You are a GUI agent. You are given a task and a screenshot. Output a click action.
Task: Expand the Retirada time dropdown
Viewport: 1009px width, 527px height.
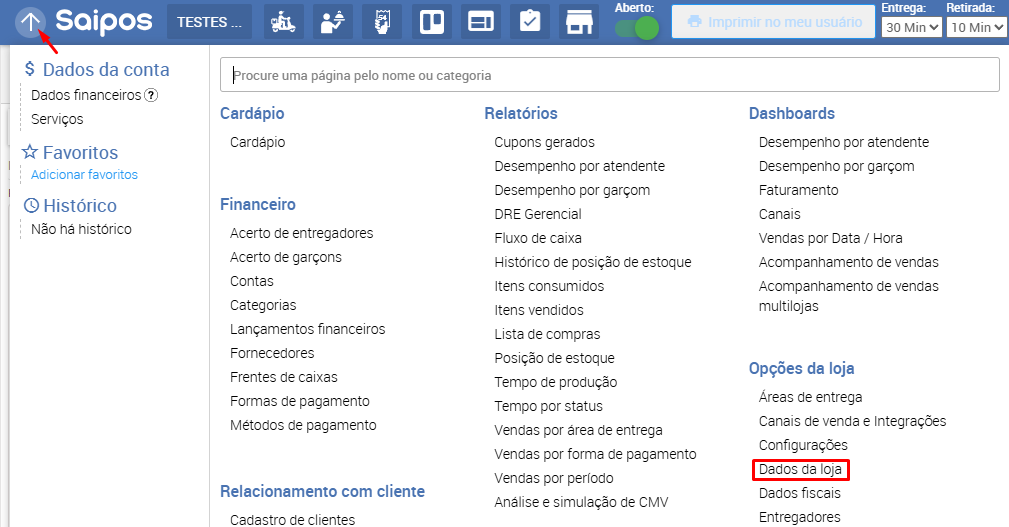point(976,27)
